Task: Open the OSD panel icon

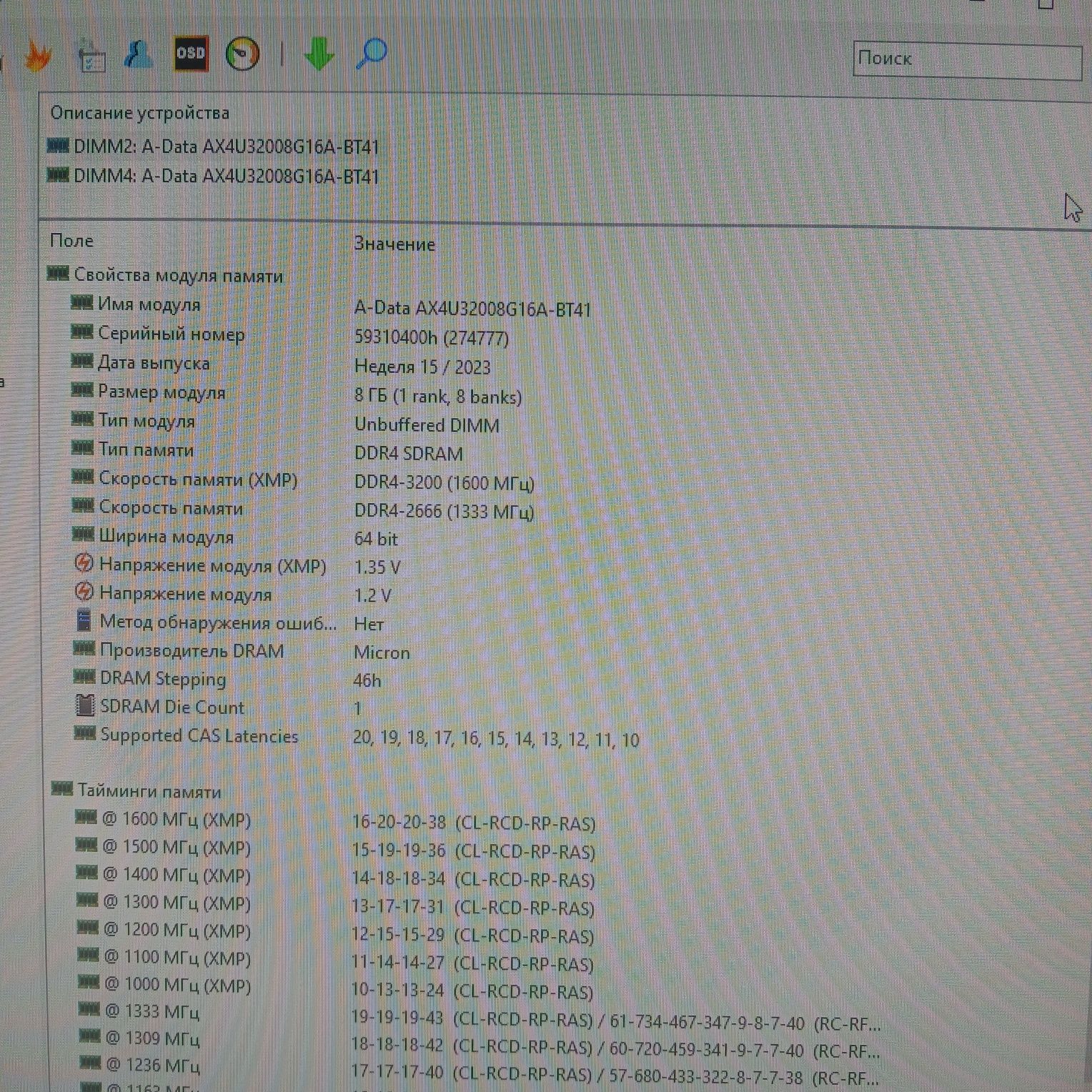Action: click(x=191, y=54)
